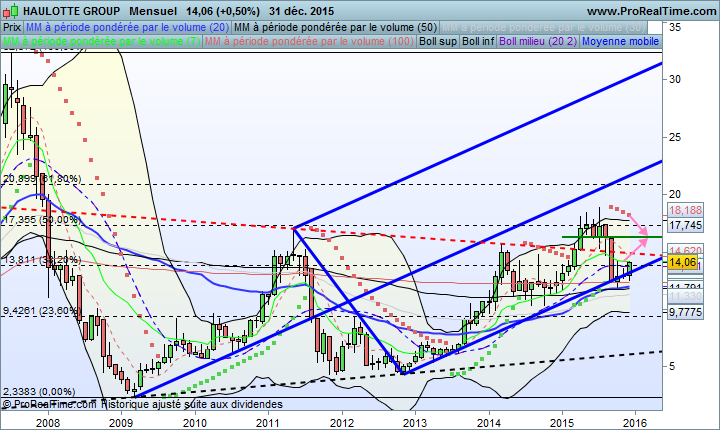
Task: Select the green volume-weighted MM (7) label
Action: pos(101,41)
